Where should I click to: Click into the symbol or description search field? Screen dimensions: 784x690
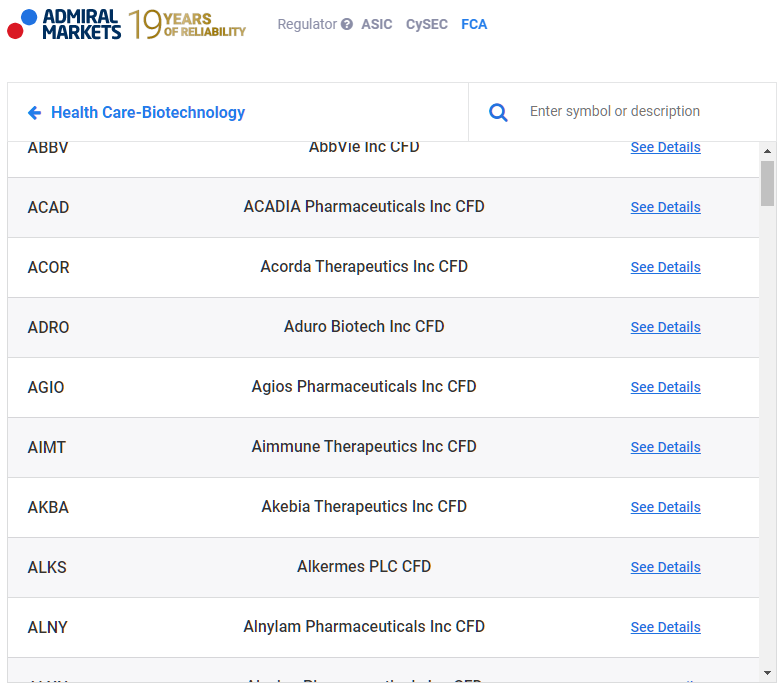coord(640,112)
